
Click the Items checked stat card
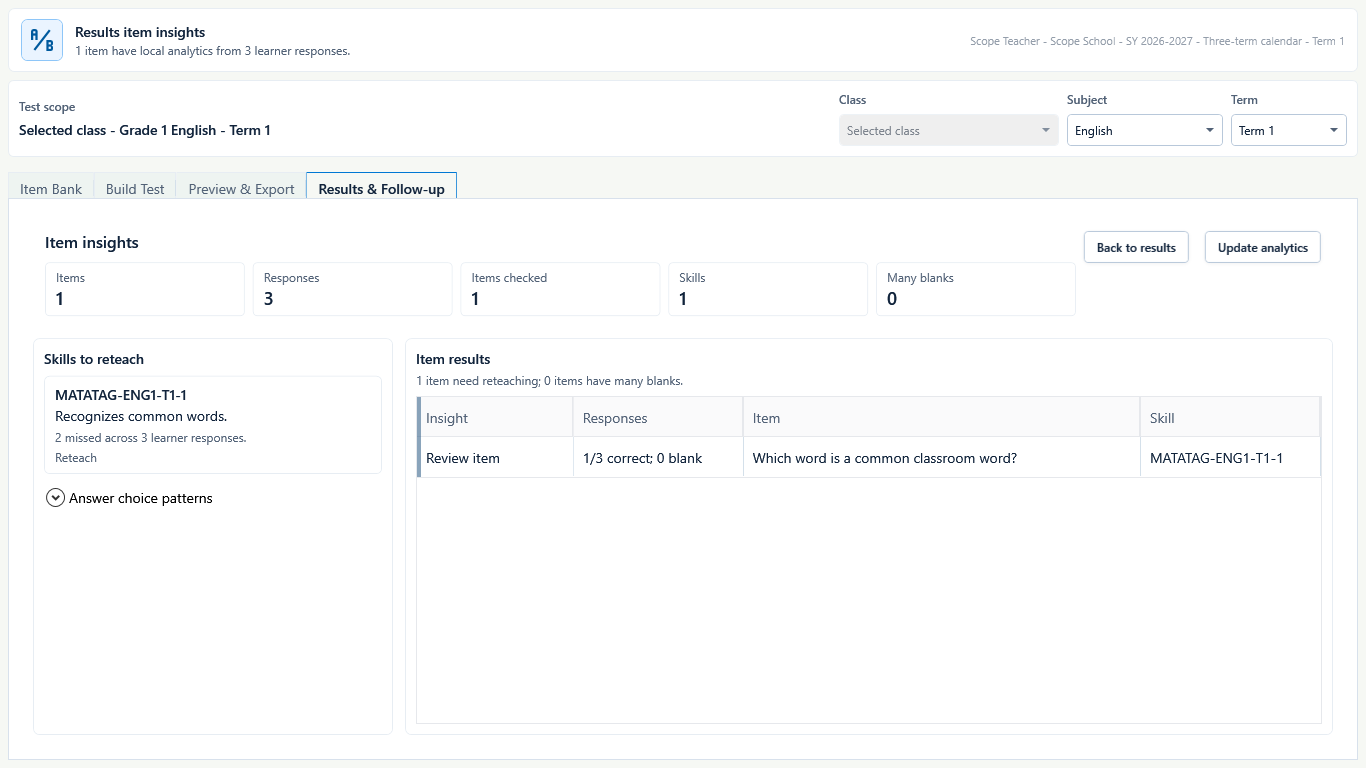pos(560,289)
